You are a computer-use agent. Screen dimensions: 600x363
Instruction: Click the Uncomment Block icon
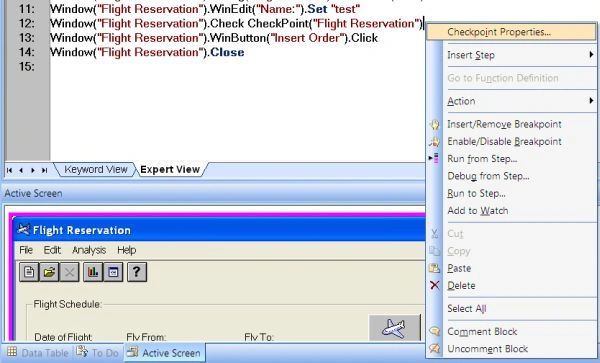[x=435, y=348]
